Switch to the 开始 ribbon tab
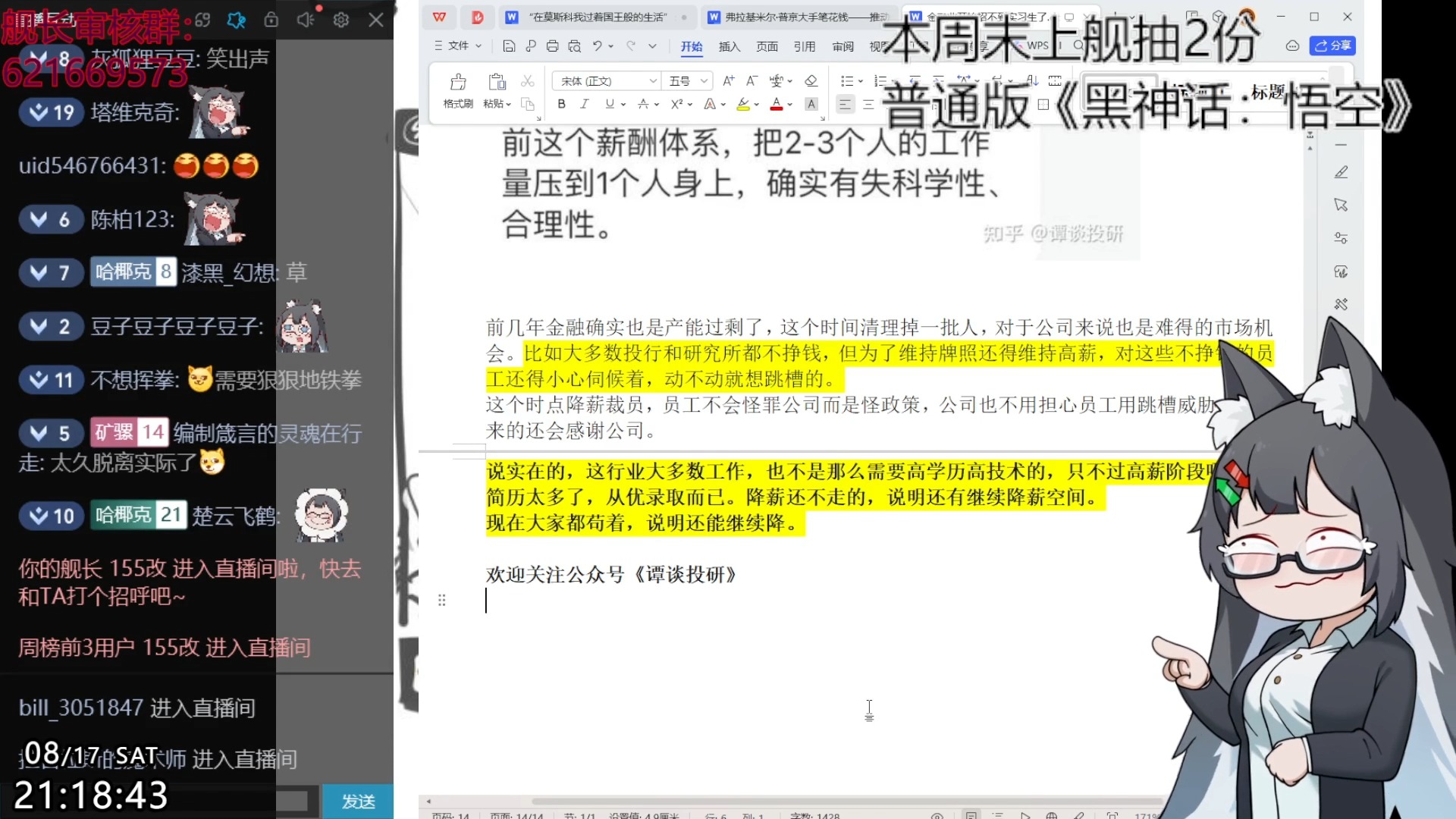 (x=692, y=46)
